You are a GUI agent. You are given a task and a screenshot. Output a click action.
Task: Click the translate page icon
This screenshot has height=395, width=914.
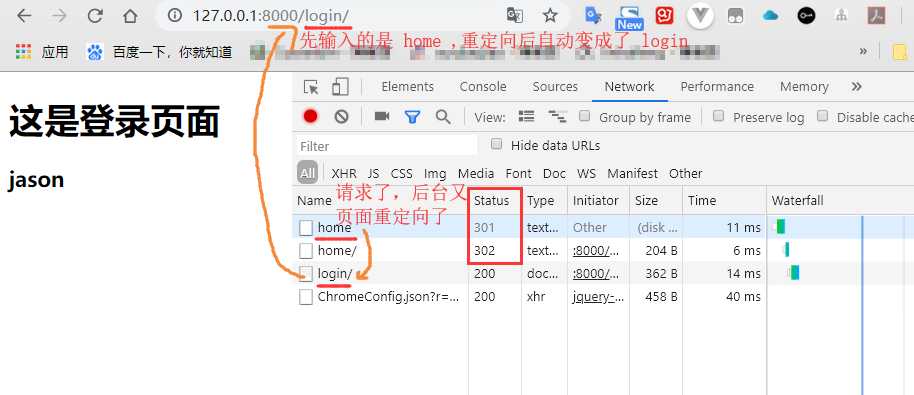coord(515,16)
